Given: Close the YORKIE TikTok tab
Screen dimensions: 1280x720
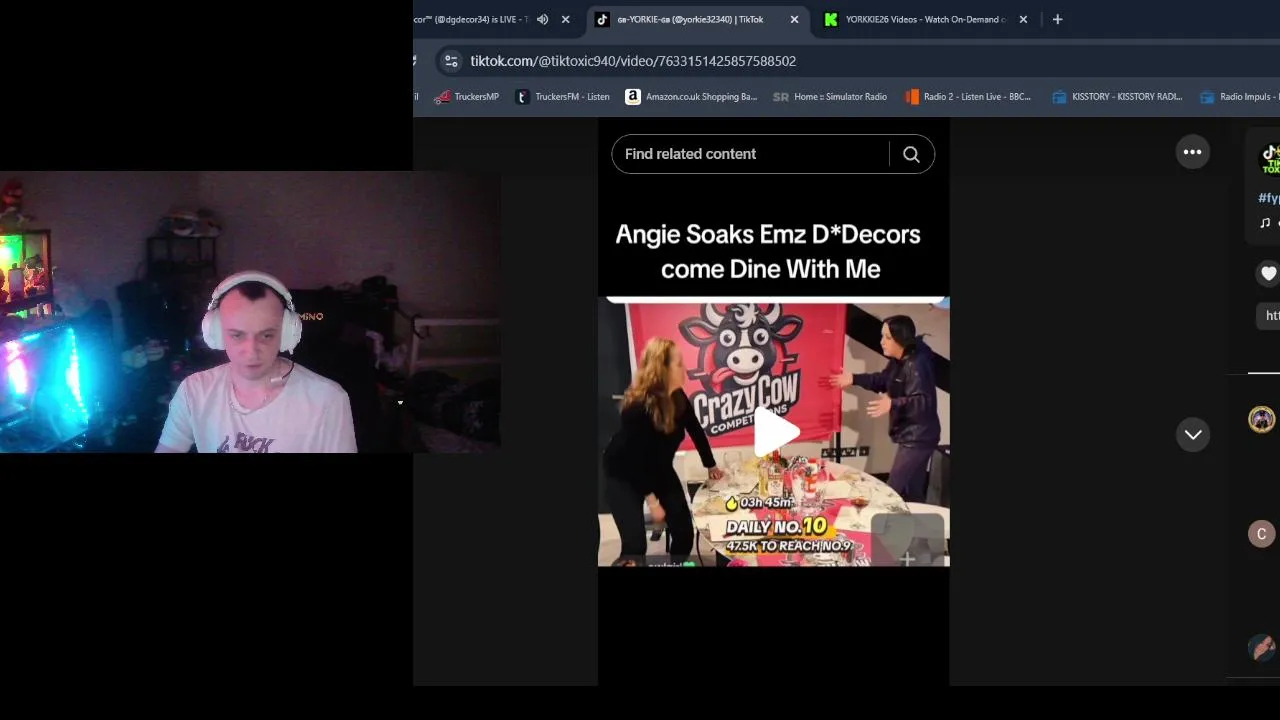Looking at the screenshot, I should (x=794, y=19).
